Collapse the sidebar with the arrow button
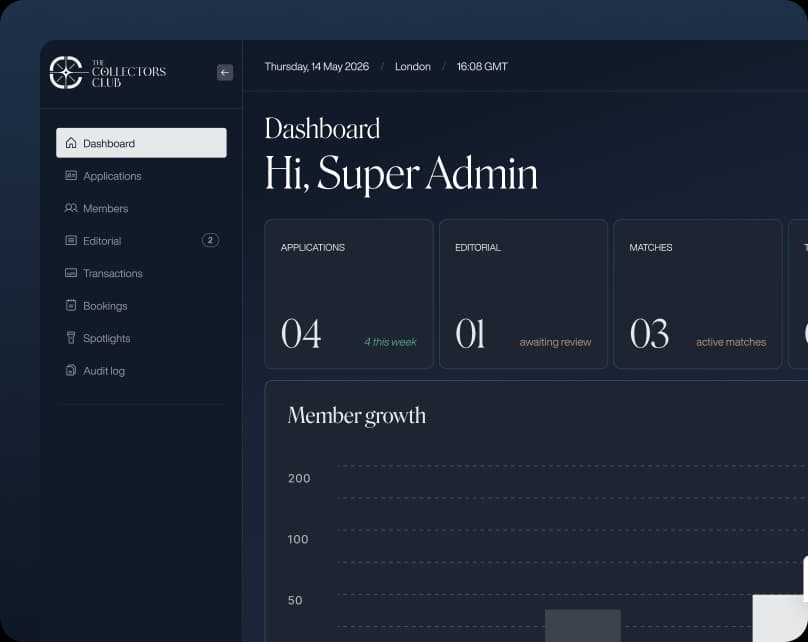This screenshot has width=808, height=642. [225, 73]
